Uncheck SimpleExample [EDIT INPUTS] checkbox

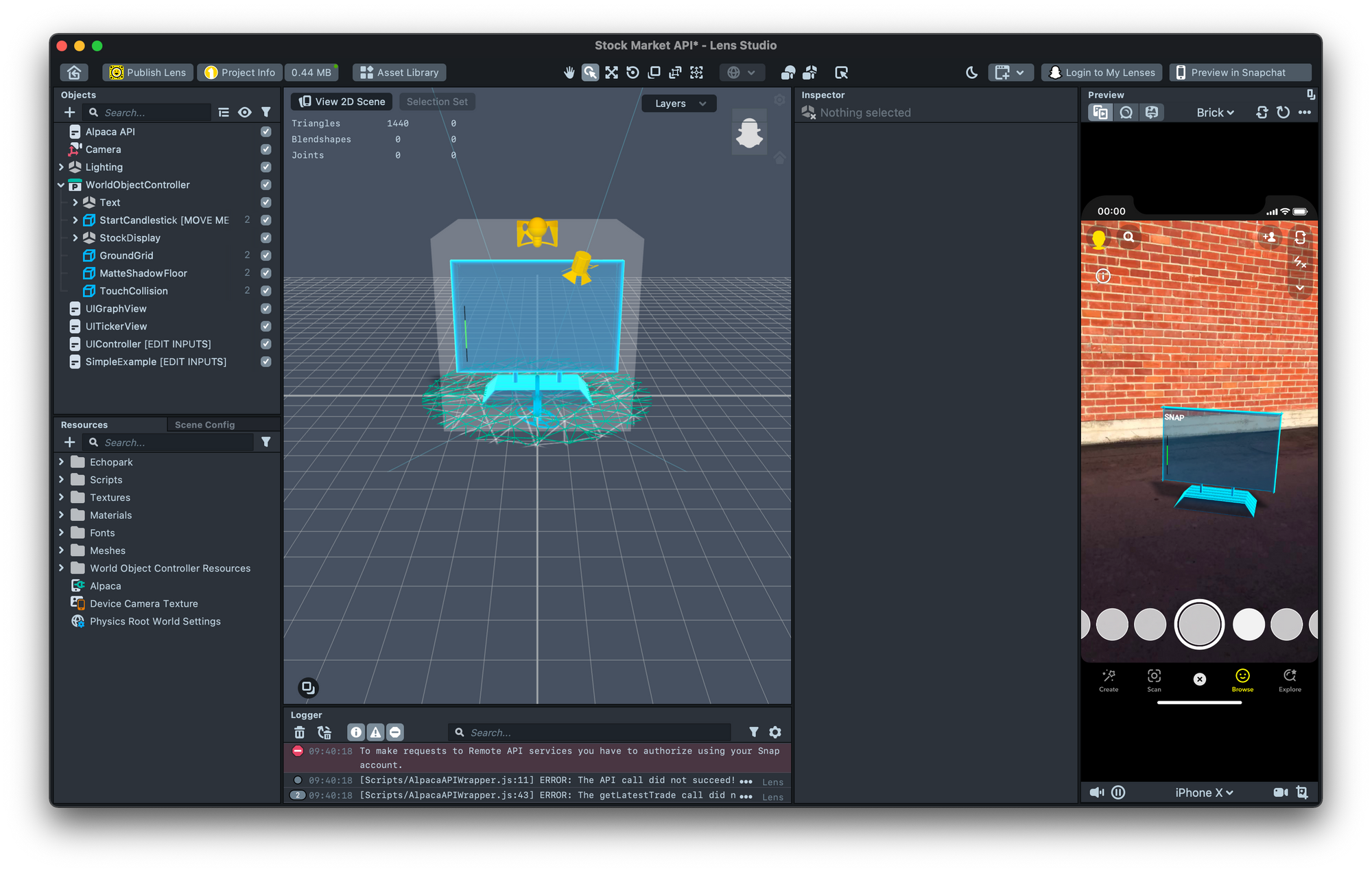pyautogui.click(x=266, y=362)
